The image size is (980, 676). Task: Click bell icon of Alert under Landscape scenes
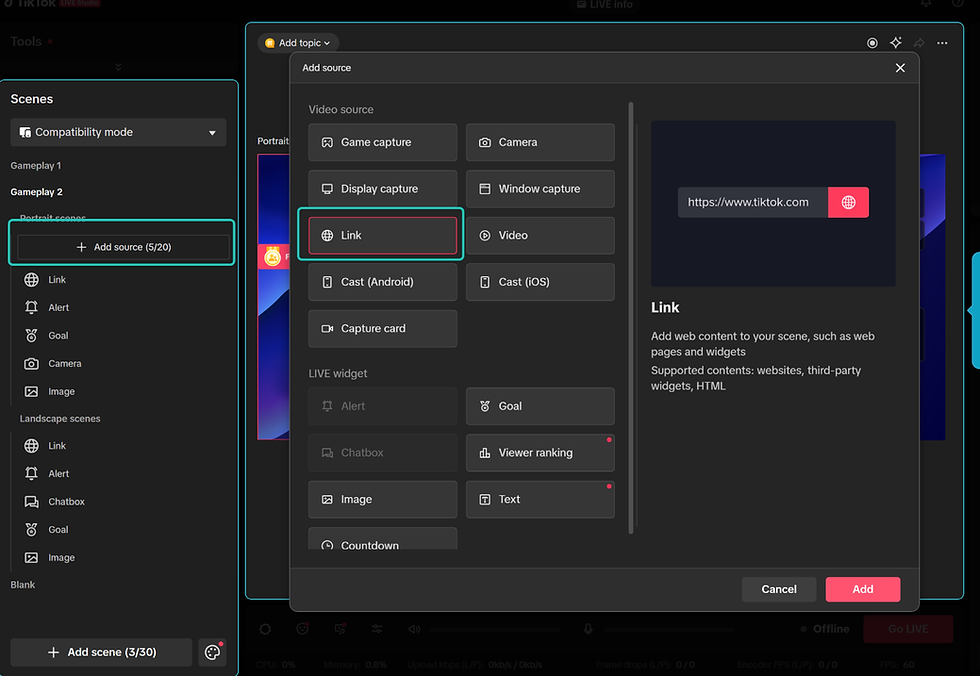pos(31,474)
